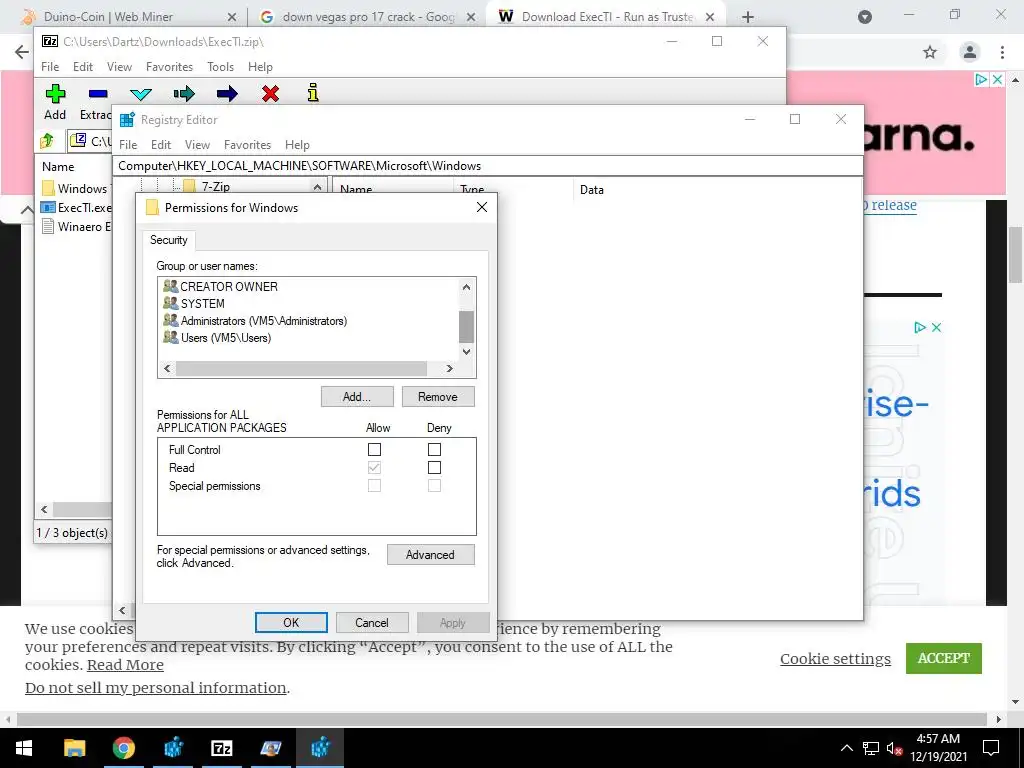Cancel the Permissions dialog
The image size is (1024, 768).
click(x=372, y=622)
